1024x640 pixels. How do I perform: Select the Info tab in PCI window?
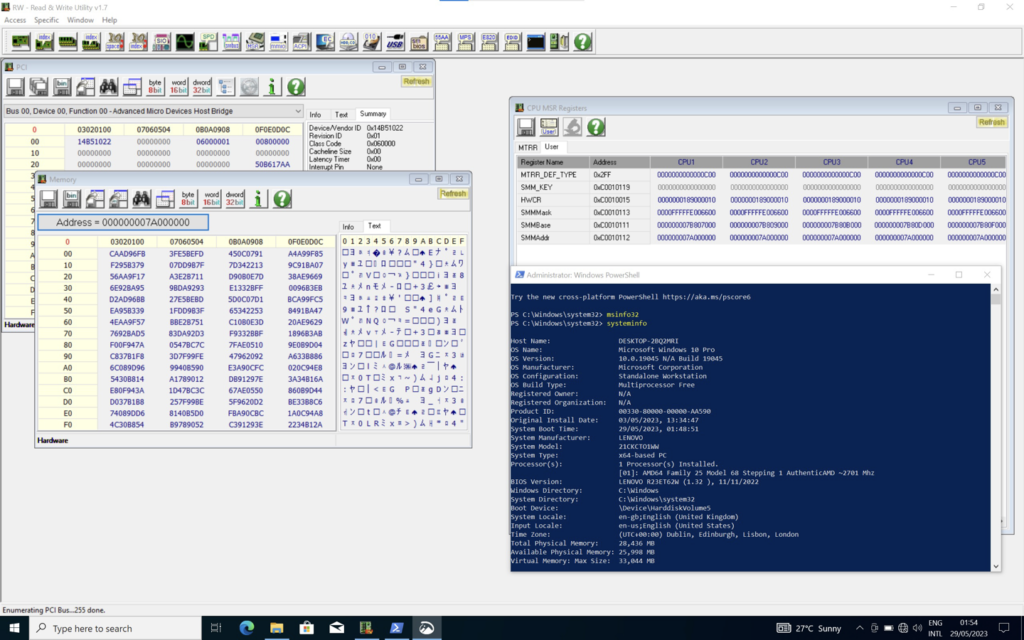[315, 115]
